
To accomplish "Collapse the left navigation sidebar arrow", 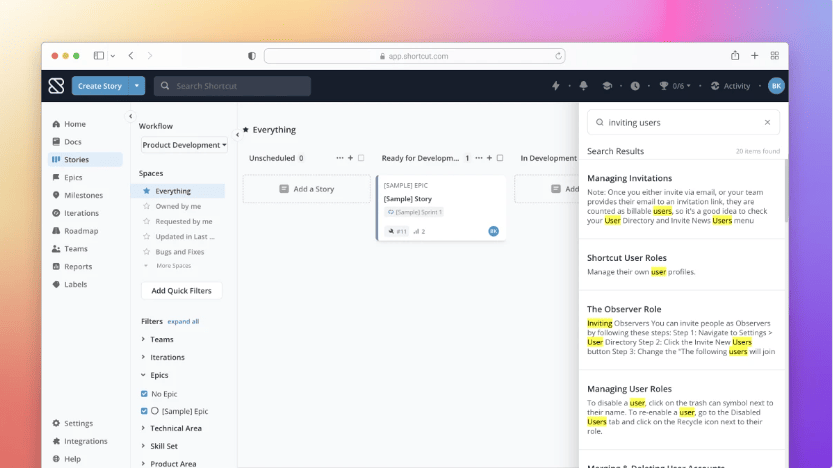I will point(130,116).
